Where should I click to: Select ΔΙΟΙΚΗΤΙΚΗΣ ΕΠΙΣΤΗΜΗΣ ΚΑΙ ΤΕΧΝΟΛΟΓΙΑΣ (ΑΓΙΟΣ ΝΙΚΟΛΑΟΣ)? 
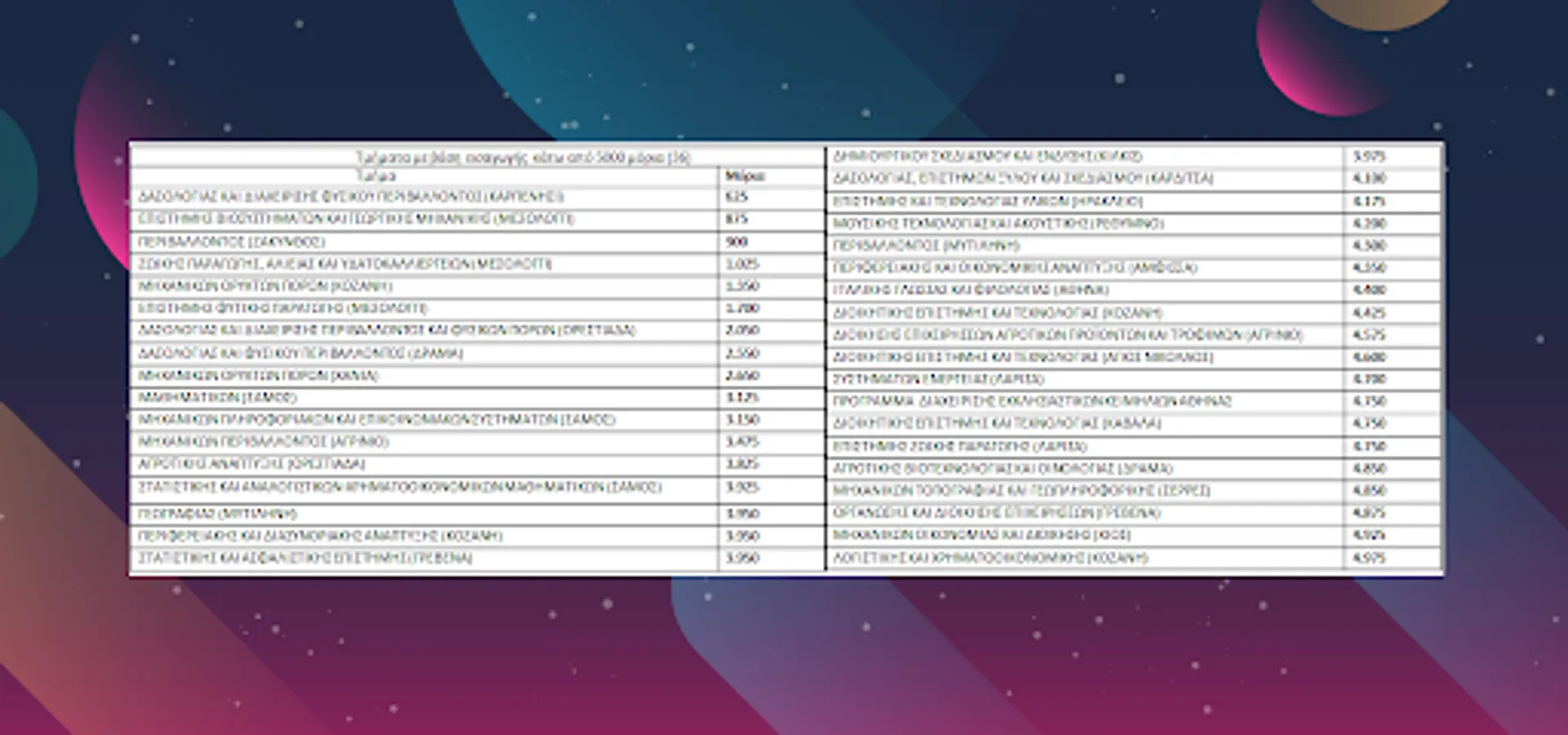tap(1023, 357)
